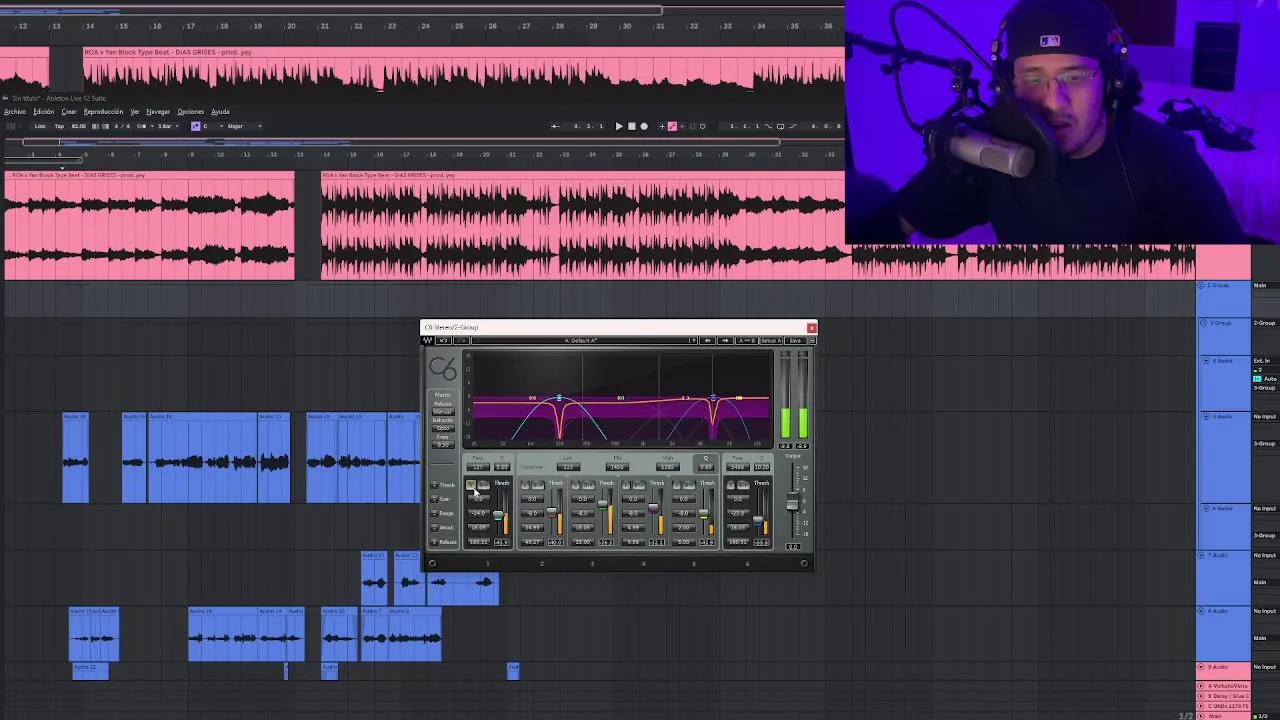This screenshot has width=1280, height=720.
Task: Unfold the 4 Audio track
Action: pyautogui.click(x=1206, y=361)
